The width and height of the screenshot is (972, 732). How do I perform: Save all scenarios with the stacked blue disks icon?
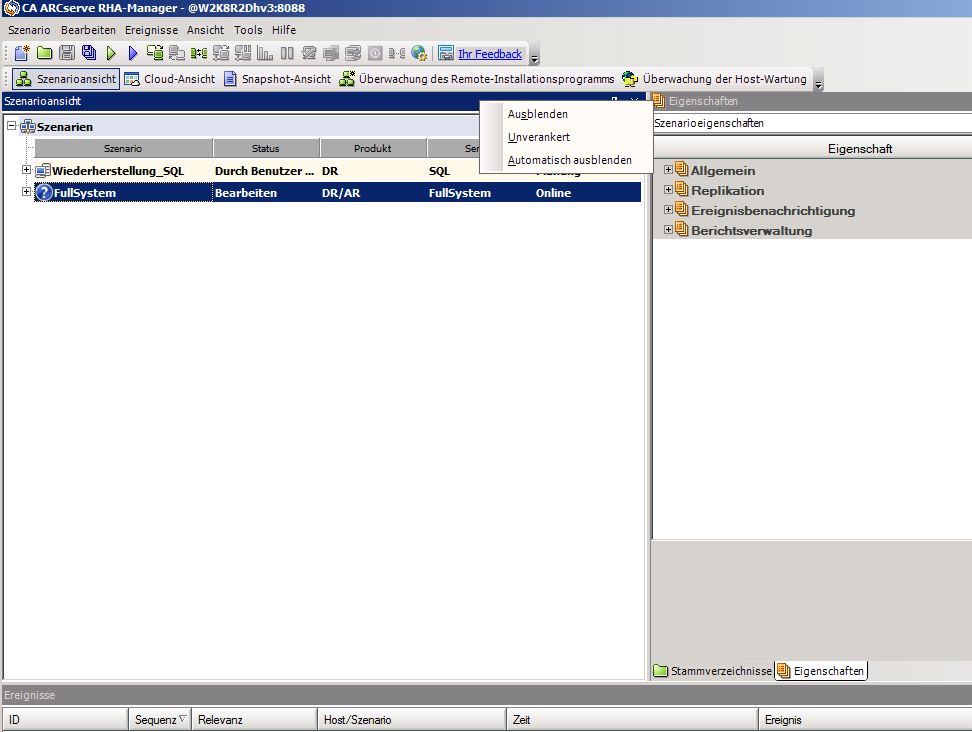[x=89, y=53]
